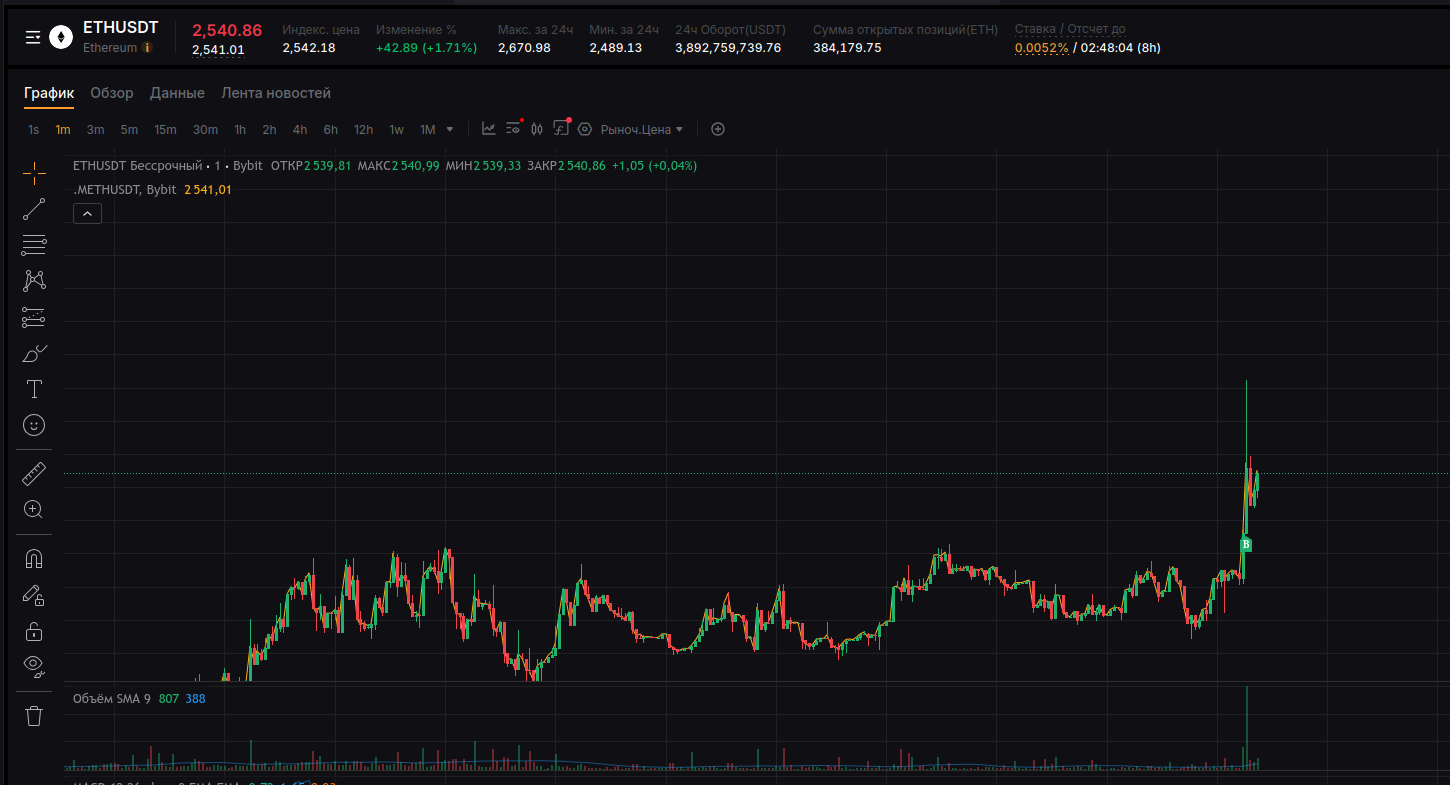Collapse the indicator legend chevron
The width and height of the screenshot is (1450, 785).
tap(87, 213)
